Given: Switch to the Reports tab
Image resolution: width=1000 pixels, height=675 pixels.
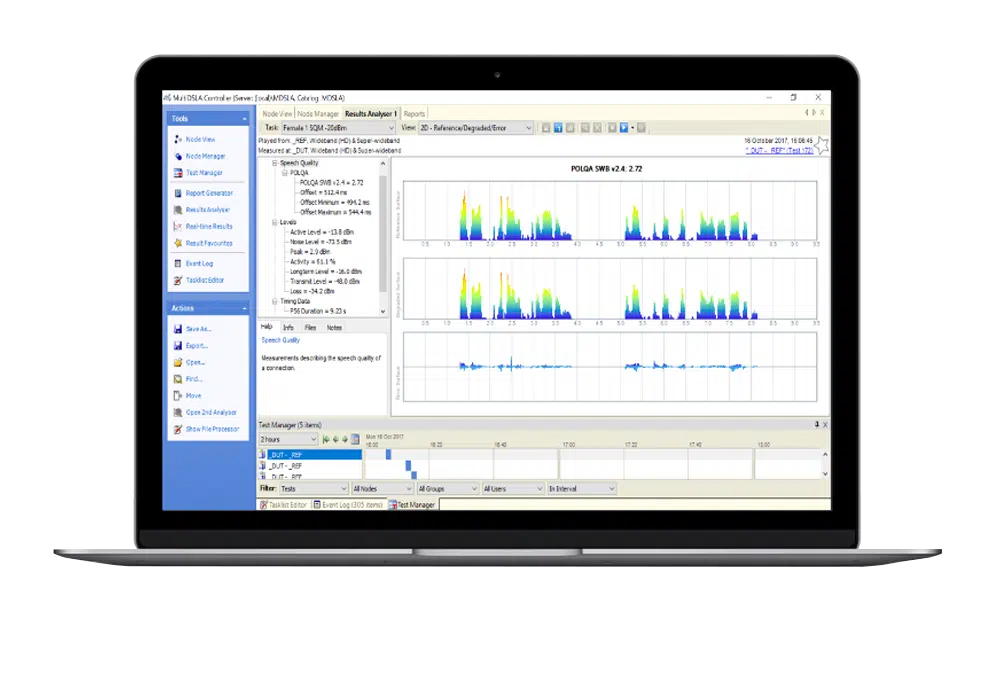Looking at the screenshot, I should click(414, 114).
